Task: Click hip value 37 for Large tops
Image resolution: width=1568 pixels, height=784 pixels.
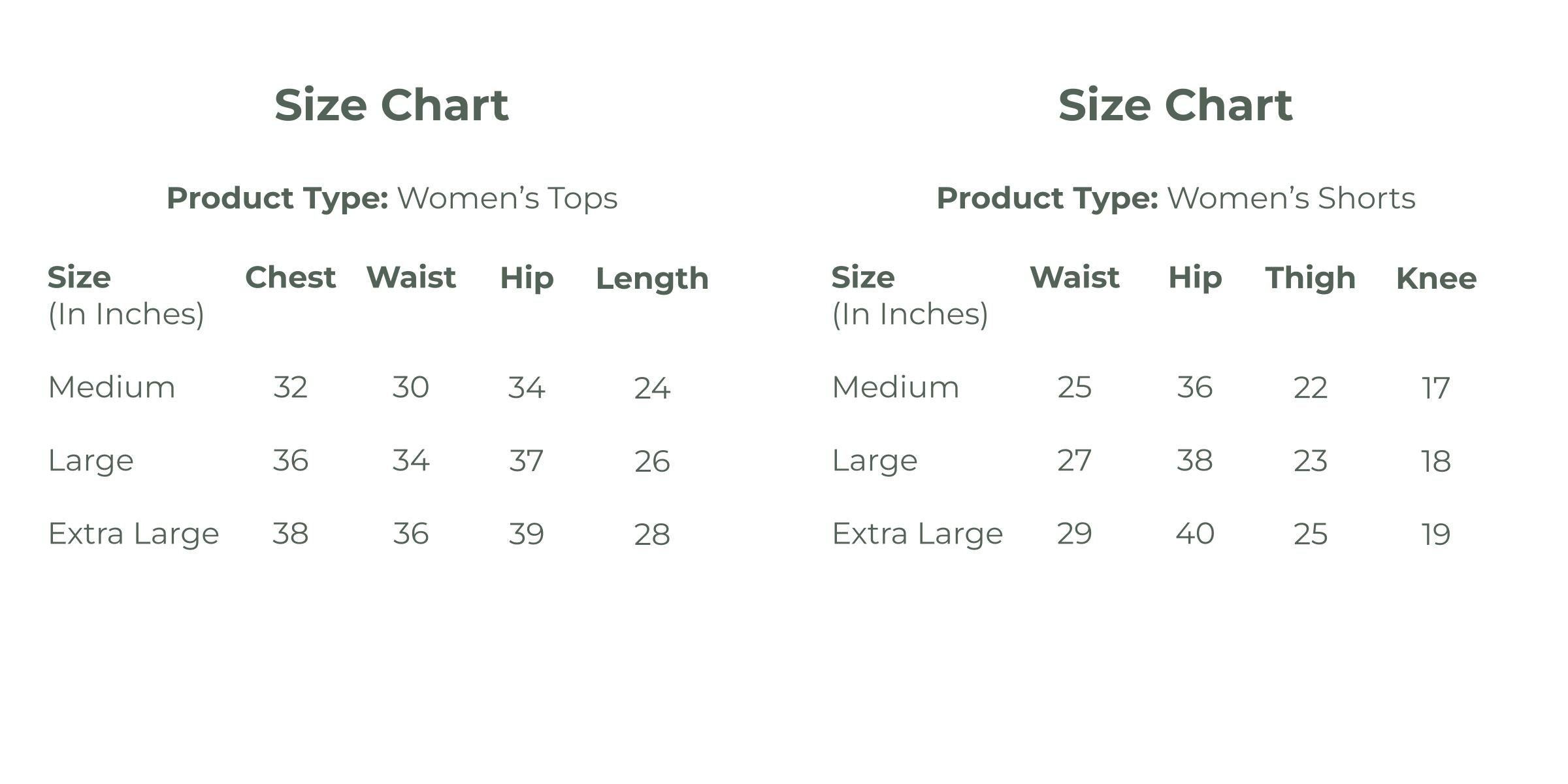Action: 527,461
